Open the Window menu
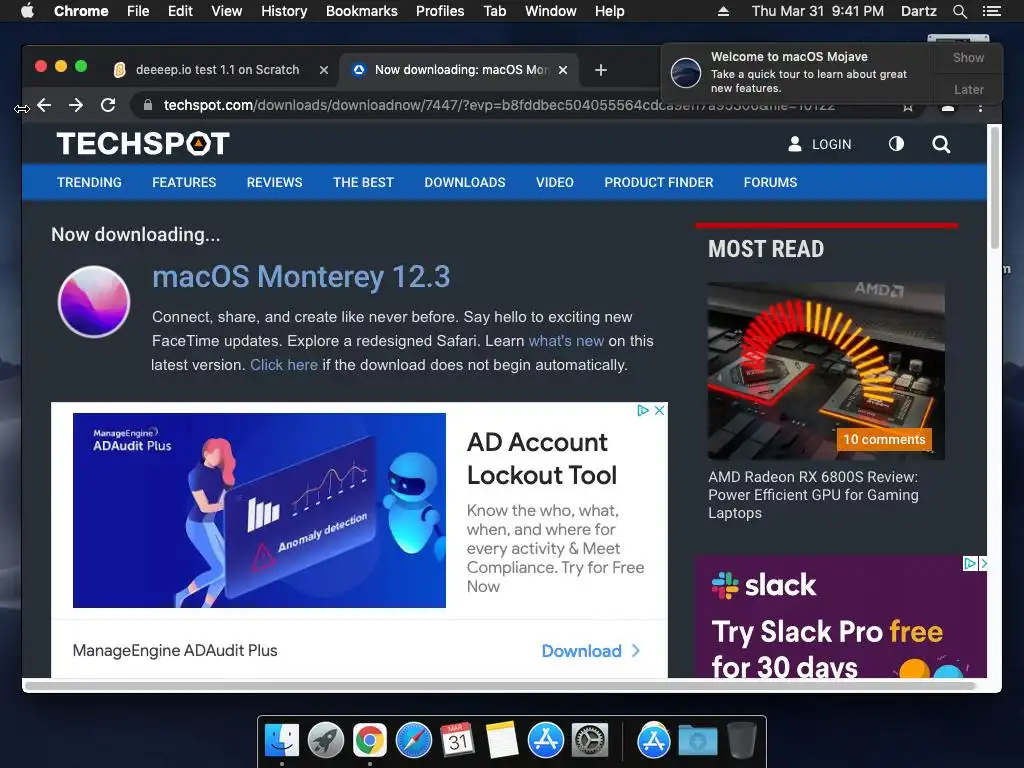 [x=551, y=11]
